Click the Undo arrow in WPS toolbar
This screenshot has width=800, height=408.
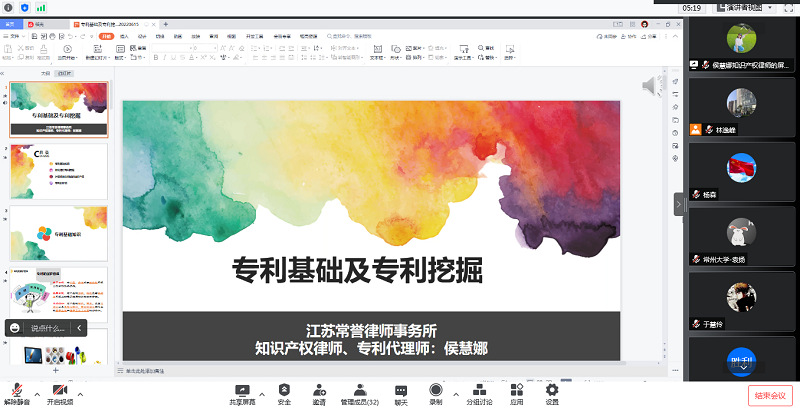point(71,36)
